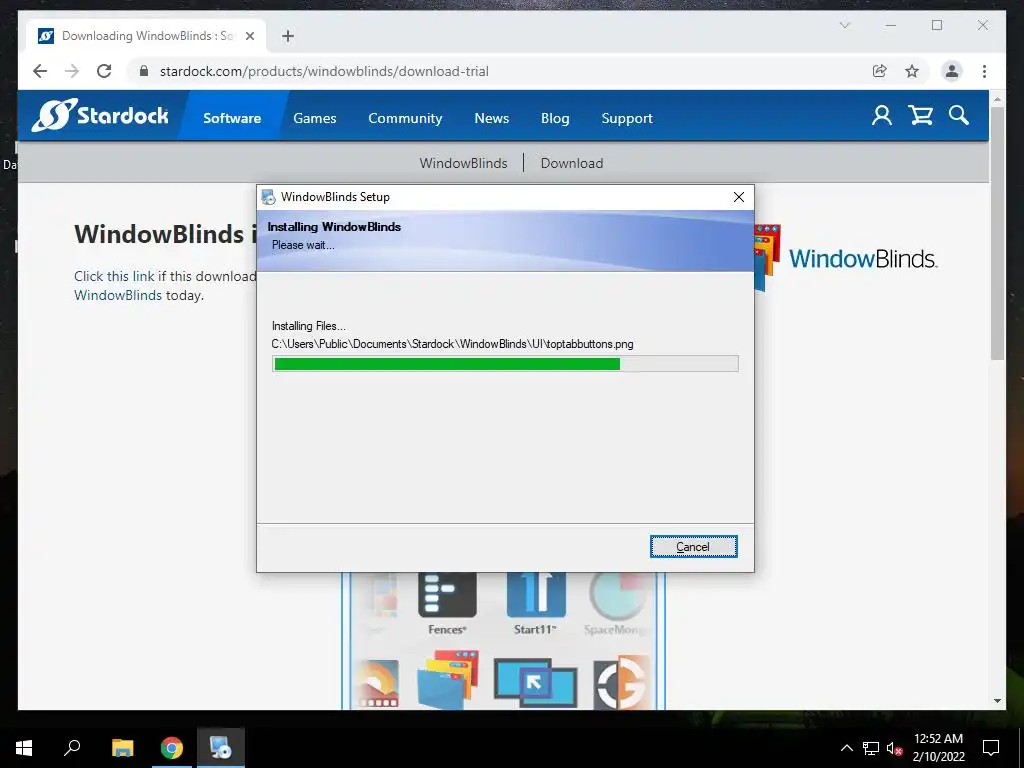Click the Groupy orange G product icon
The width and height of the screenshot is (1024, 768).
click(x=622, y=682)
